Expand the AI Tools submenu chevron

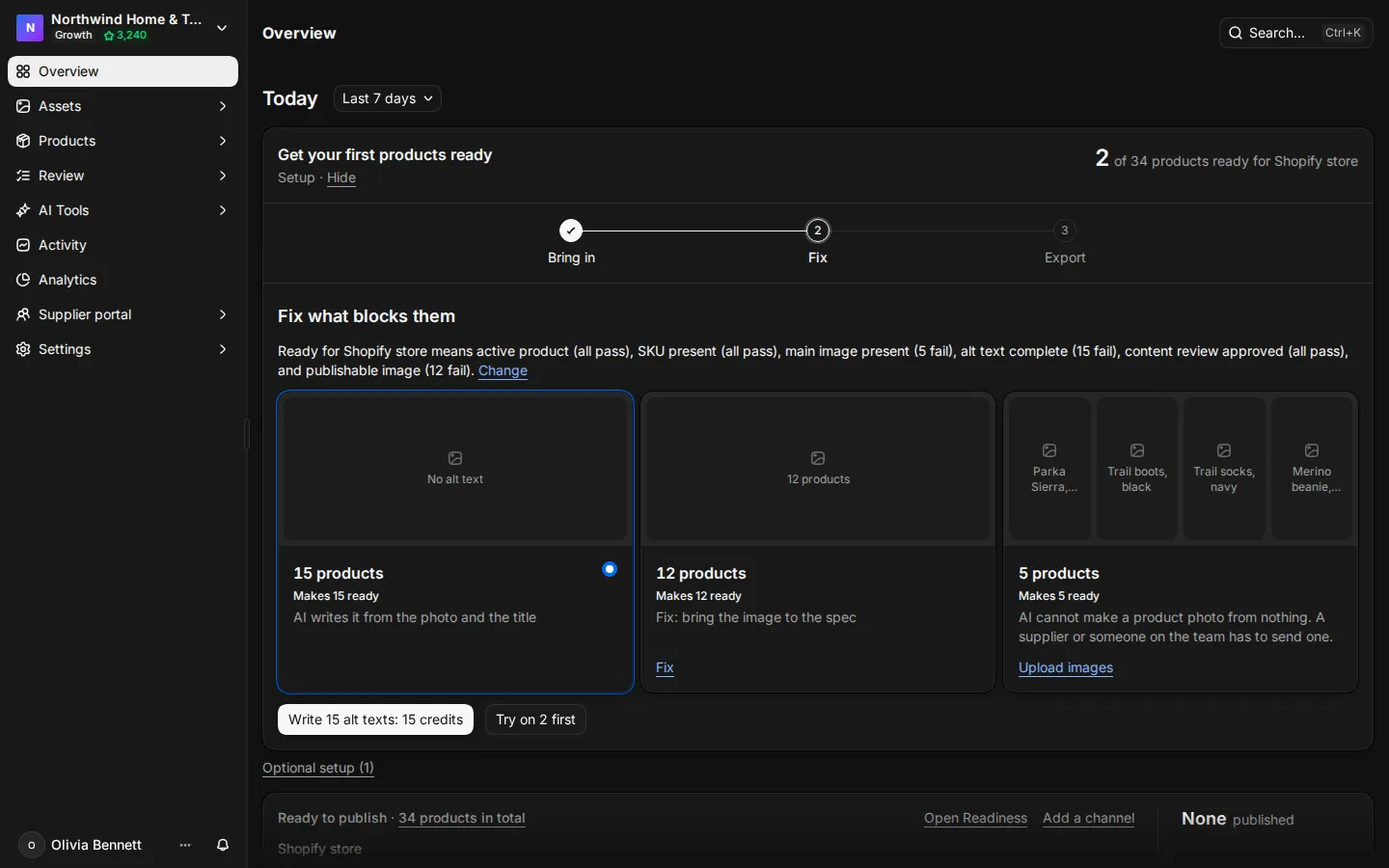[223, 210]
